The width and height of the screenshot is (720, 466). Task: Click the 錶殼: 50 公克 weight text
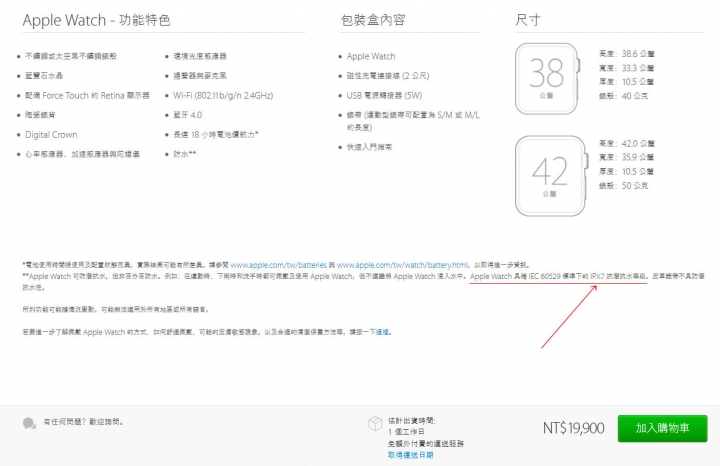624,185
